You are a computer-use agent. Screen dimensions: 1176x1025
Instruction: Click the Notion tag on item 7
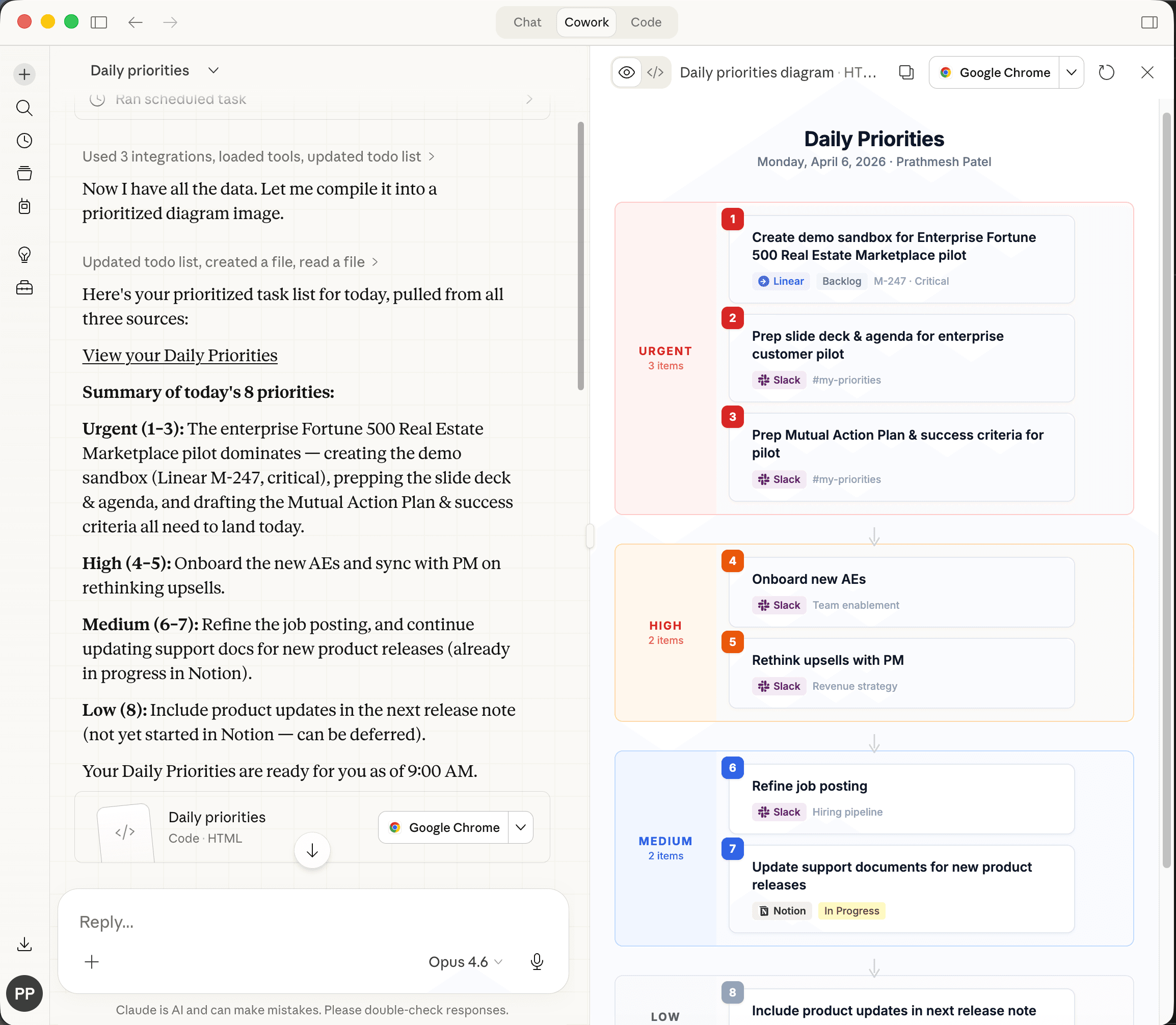pos(782,910)
